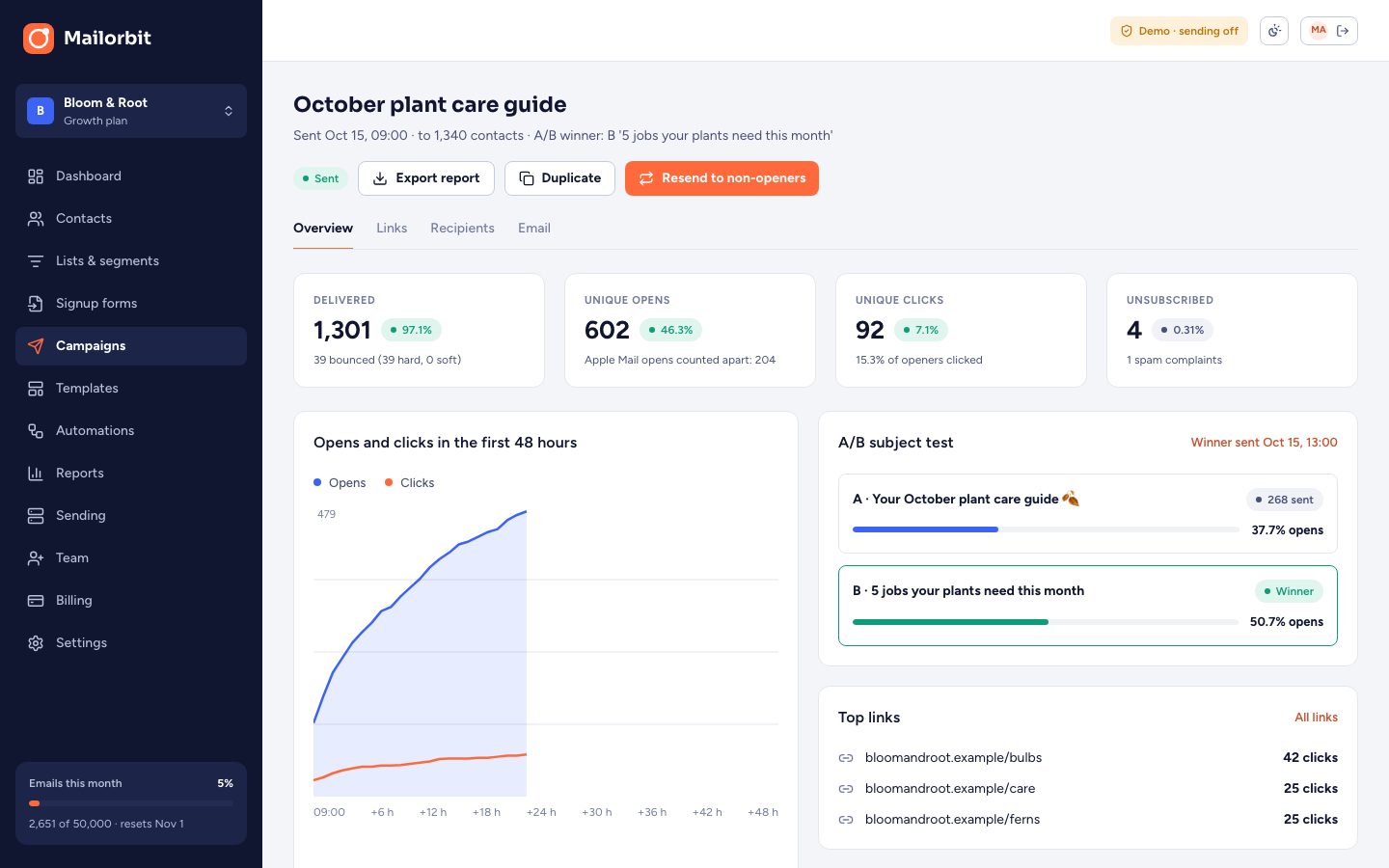
Task: Click the link icon beside bloomandroot.example/care
Action: (x=846, y=789)
